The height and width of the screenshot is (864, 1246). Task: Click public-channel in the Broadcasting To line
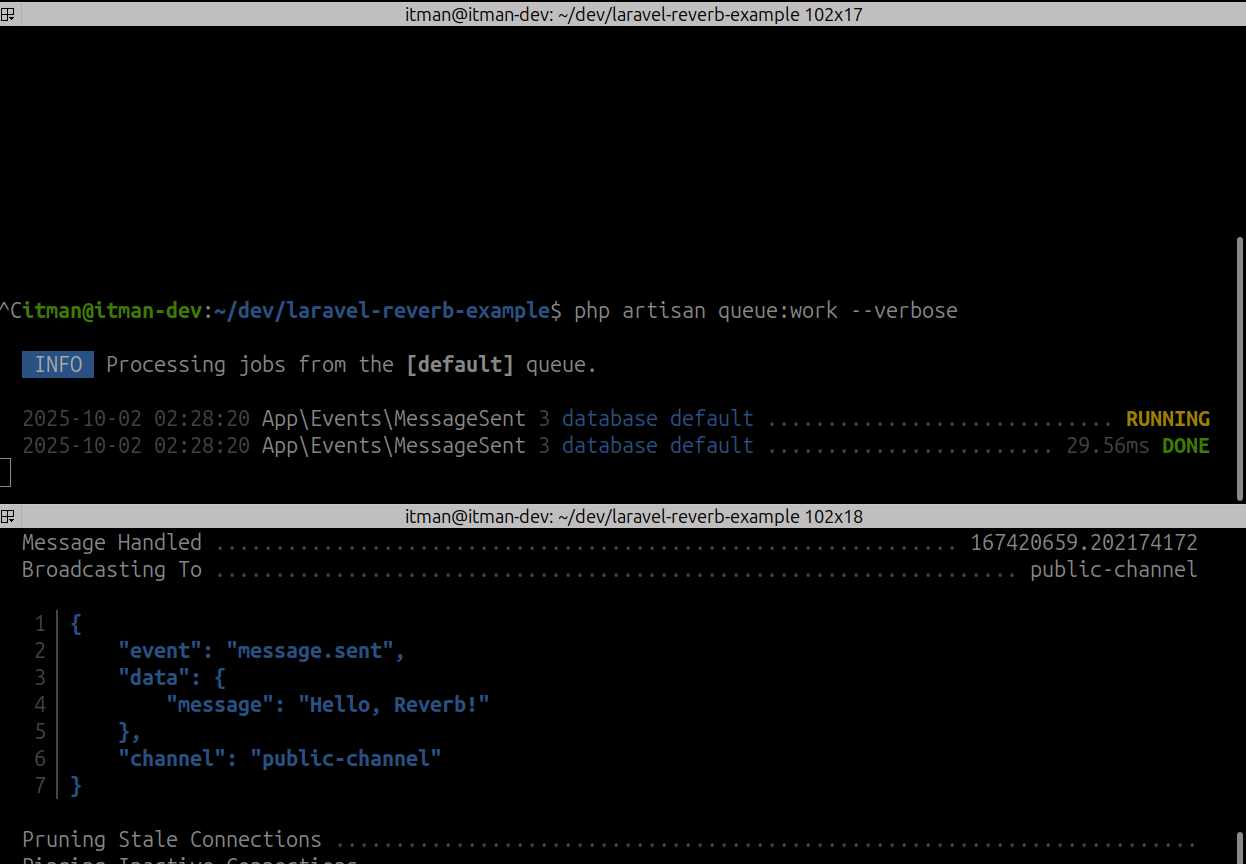click(1113, 570)
